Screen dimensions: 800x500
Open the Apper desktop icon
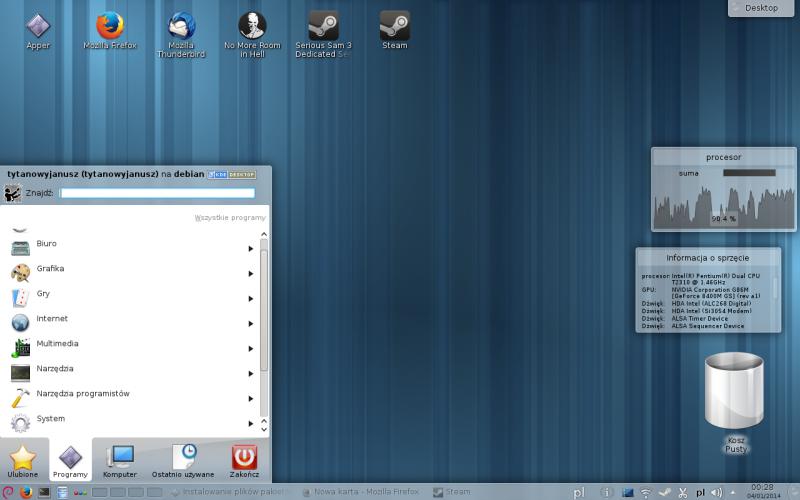point(38,25)
